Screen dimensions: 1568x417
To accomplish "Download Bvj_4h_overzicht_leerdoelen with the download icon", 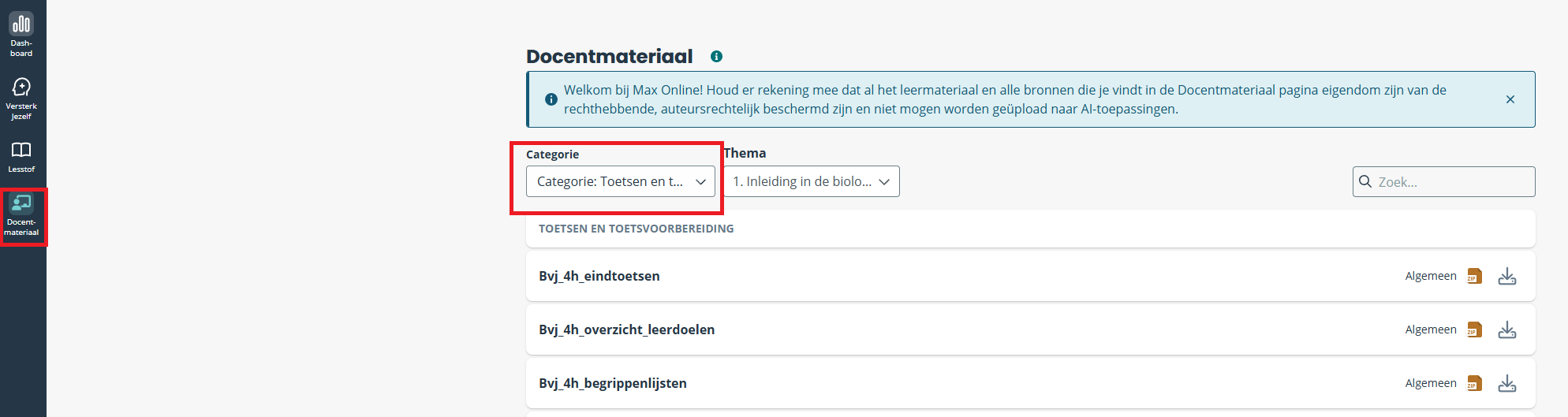I will (1506, 330).
